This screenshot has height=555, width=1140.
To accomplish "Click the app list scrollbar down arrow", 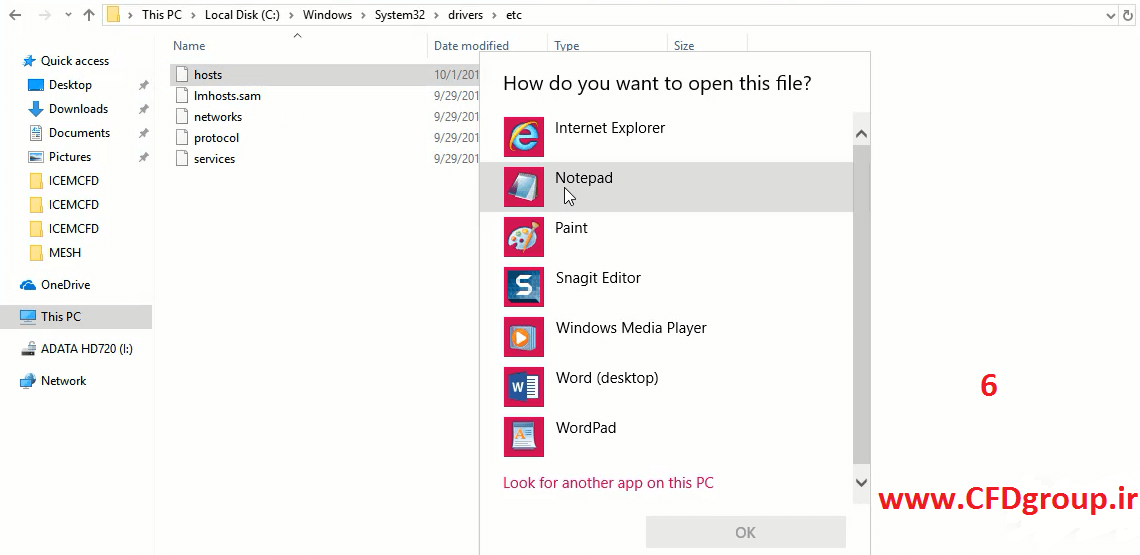I will click(862, 483).
